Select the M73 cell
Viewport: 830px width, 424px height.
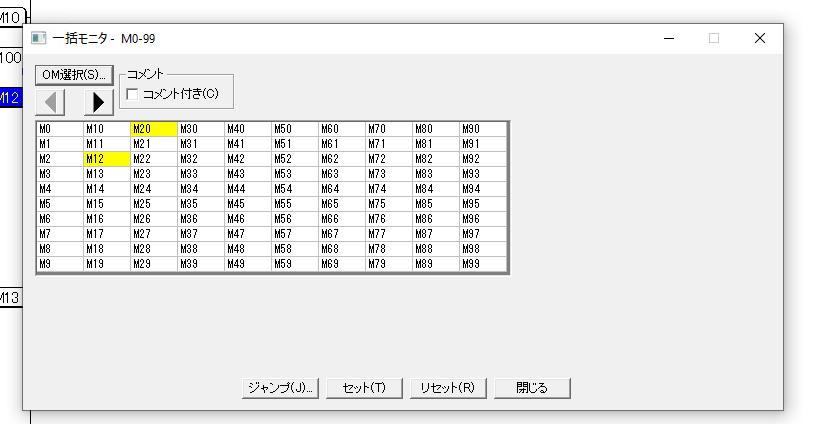pos(388,174)
